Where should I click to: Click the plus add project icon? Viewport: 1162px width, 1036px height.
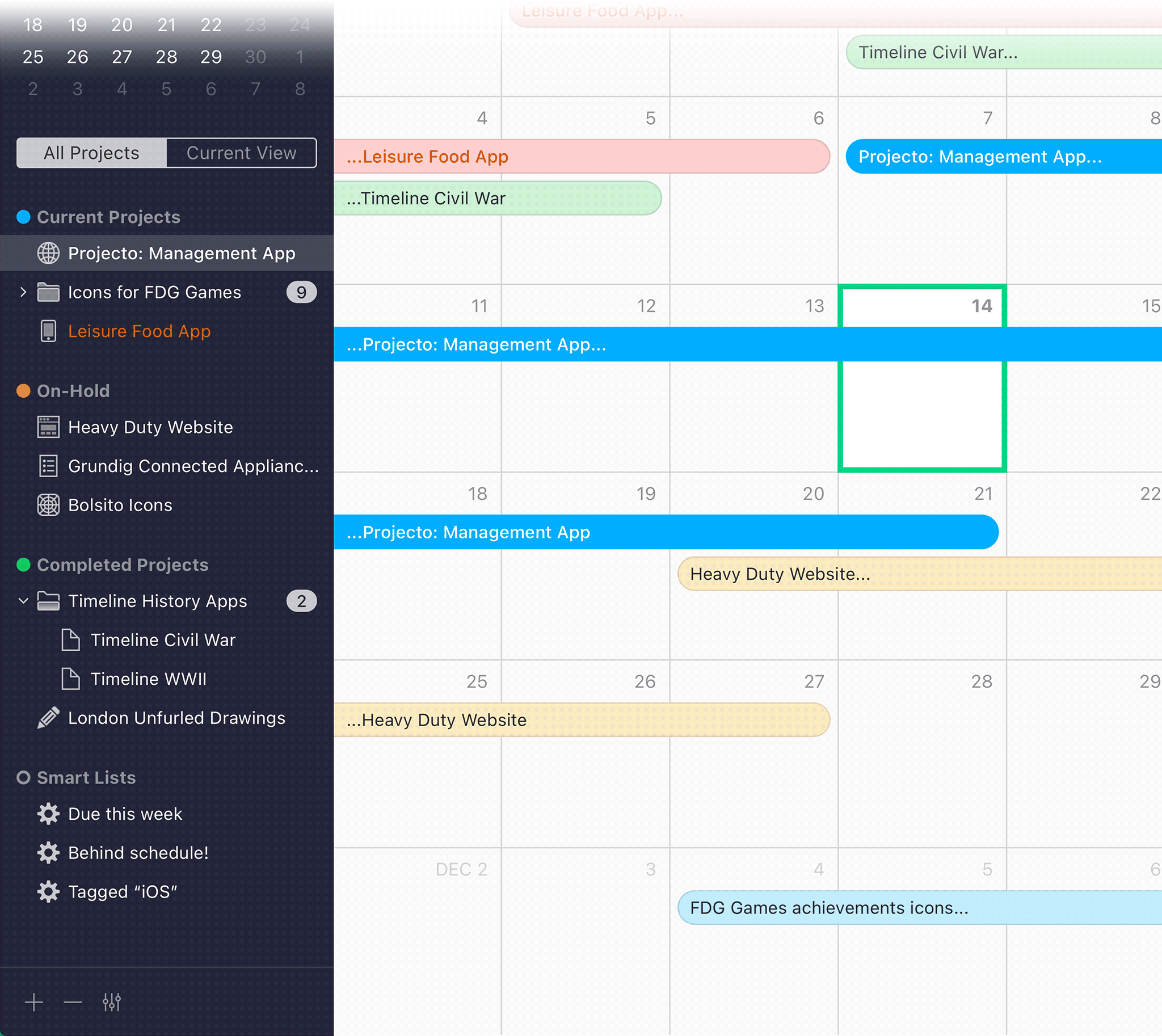34,1002
